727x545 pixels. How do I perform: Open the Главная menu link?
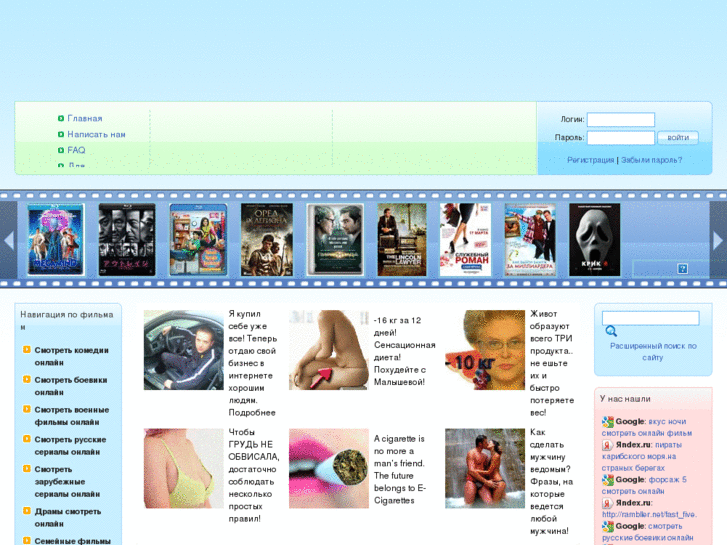pyautogui.click(x=85, y=119)
